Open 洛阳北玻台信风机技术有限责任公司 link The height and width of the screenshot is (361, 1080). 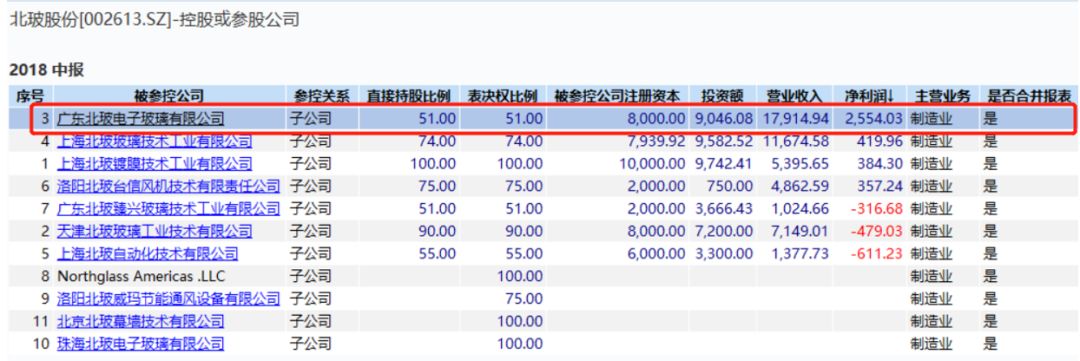(169, 186)
